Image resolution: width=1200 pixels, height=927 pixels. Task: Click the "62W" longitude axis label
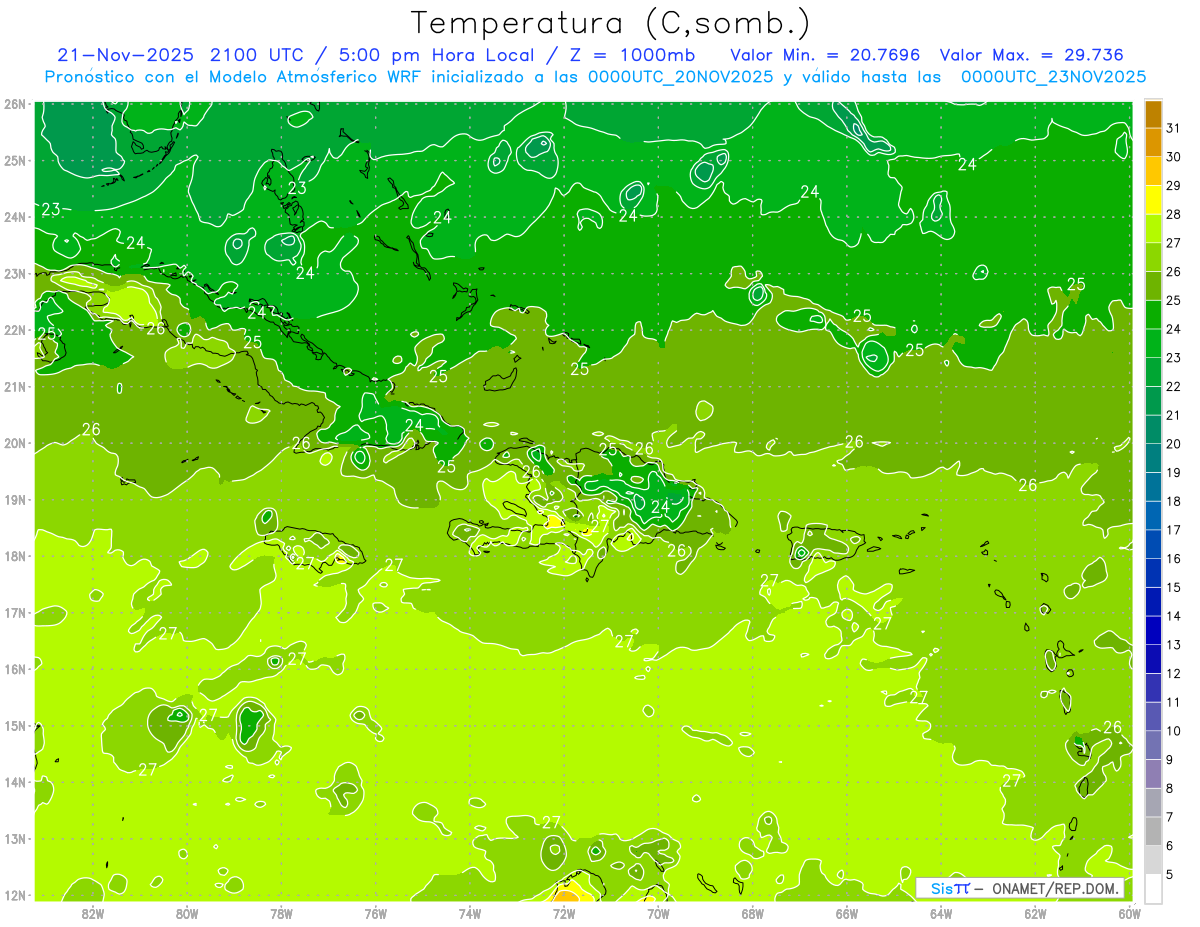point(1035,913)
